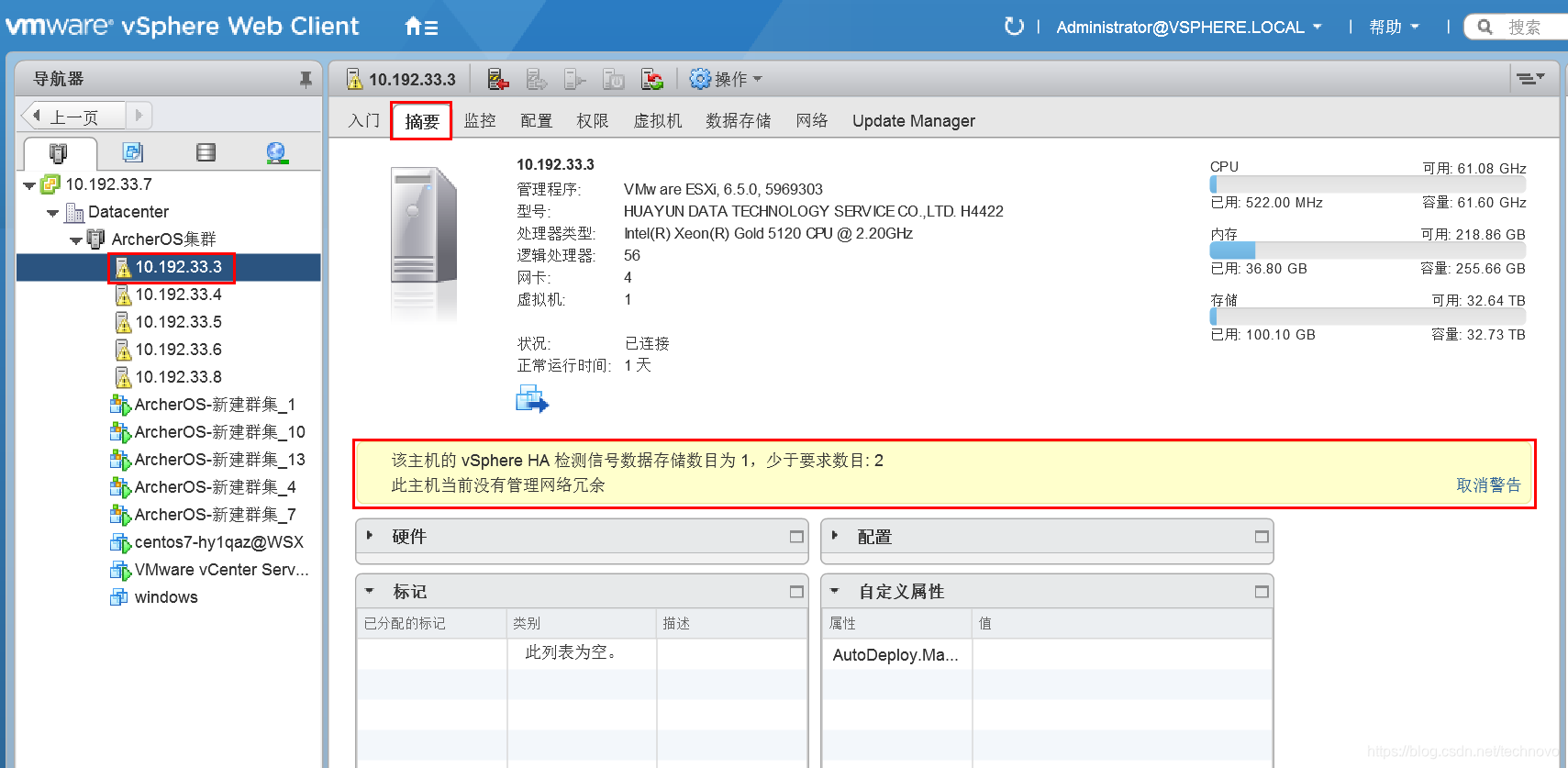Screen dimensions: 1568x768
Task: Open the 配置 tab
Action: point(537,121)
